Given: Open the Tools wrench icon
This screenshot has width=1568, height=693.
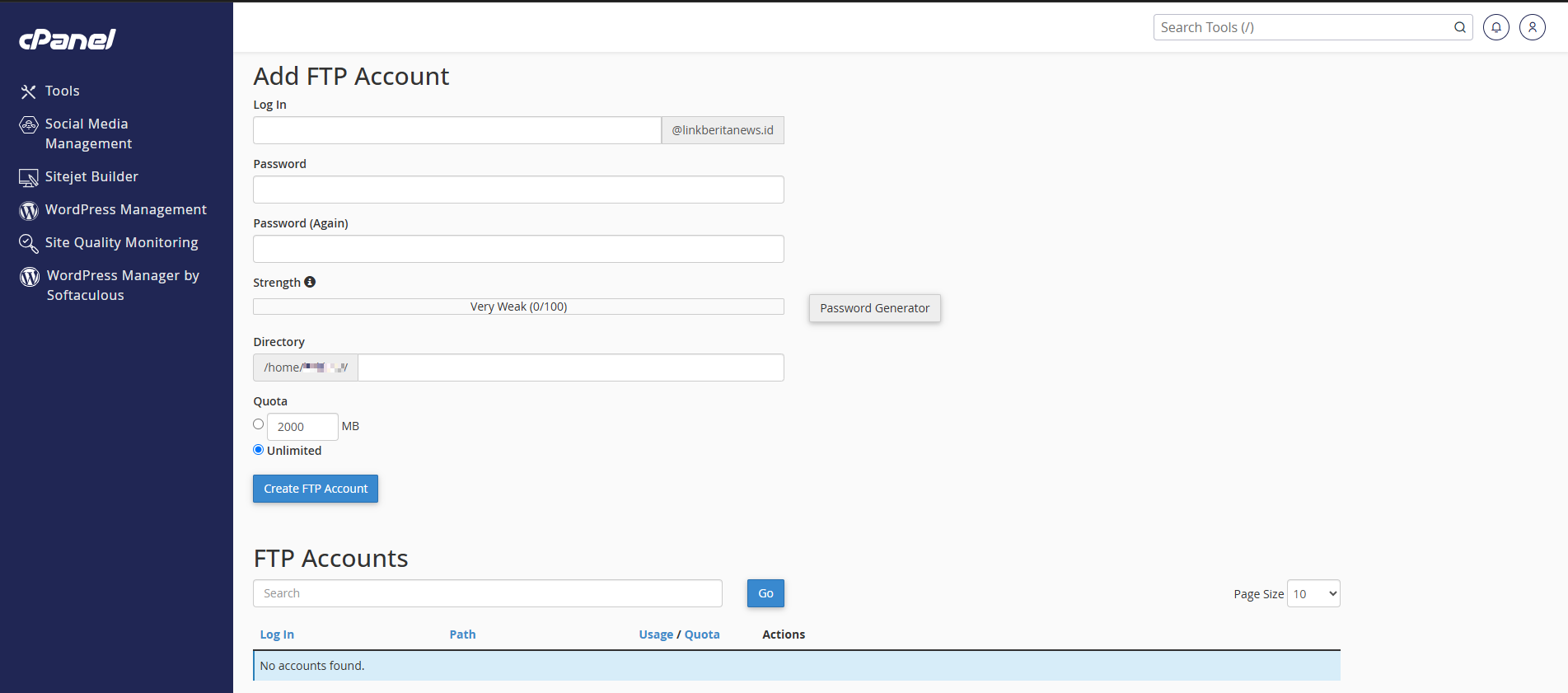Looking at the screenshot, I should 29,91.
